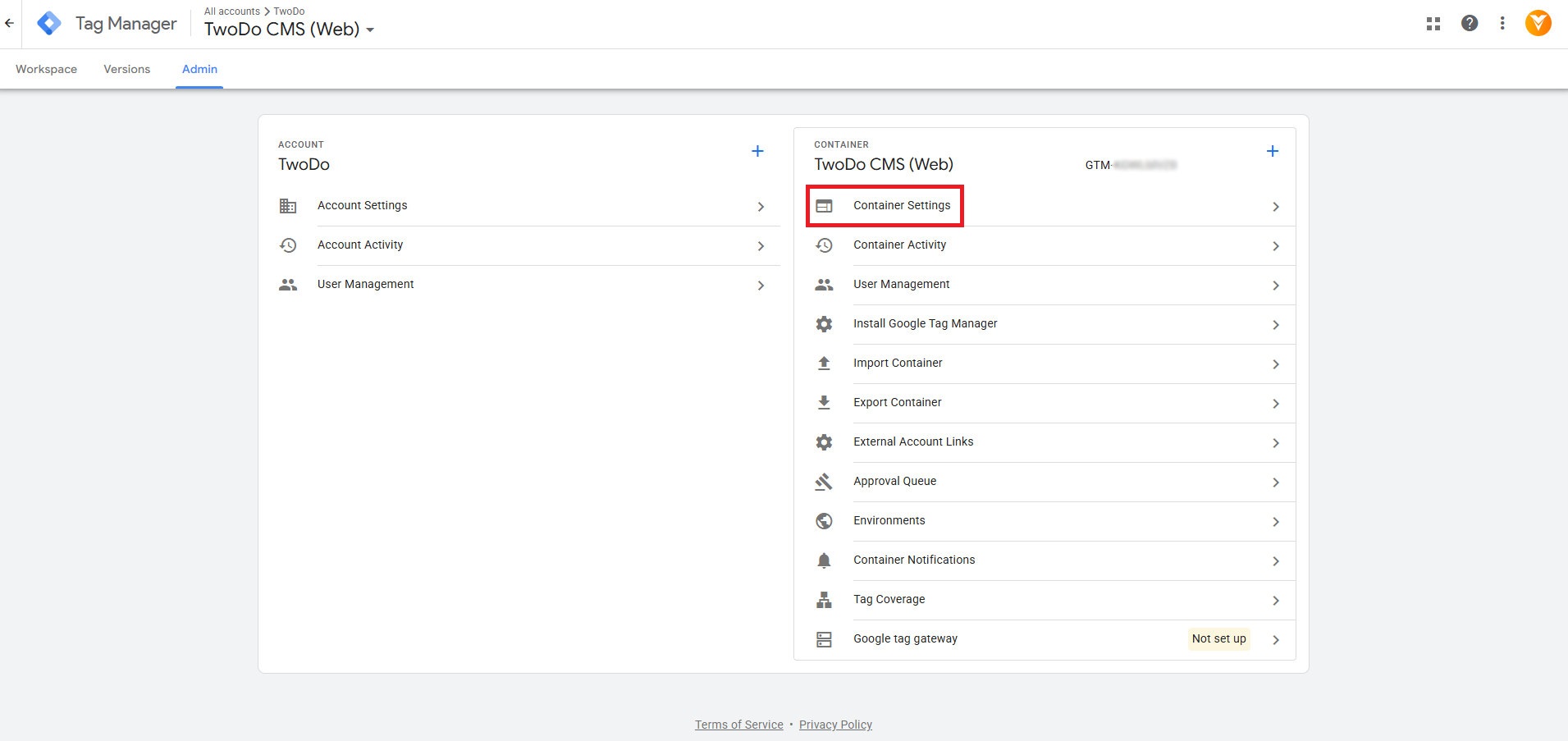
Task: Open the help question mark icon
Action: 1469,24
